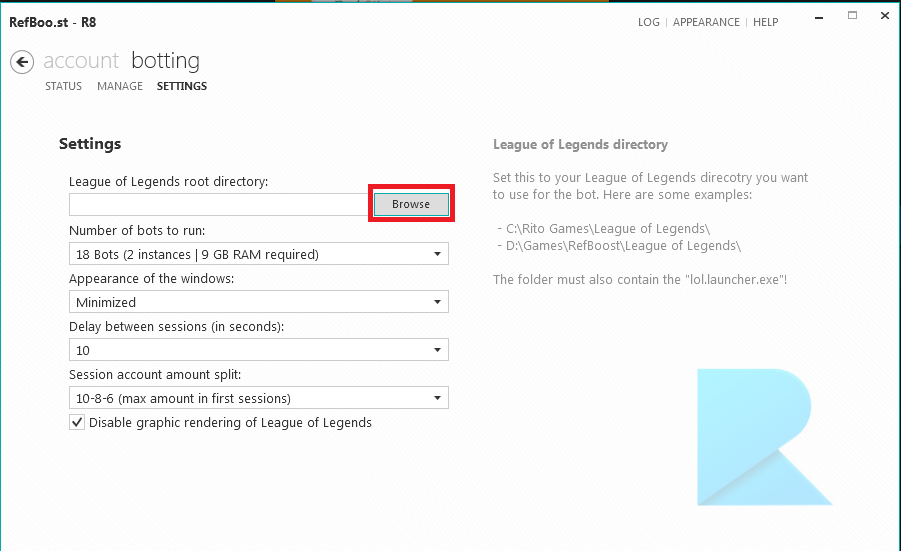Viewport: 901px width, 551px height.
Task: Click the 'Session account amount split:' label
Action: coord(155,375)
